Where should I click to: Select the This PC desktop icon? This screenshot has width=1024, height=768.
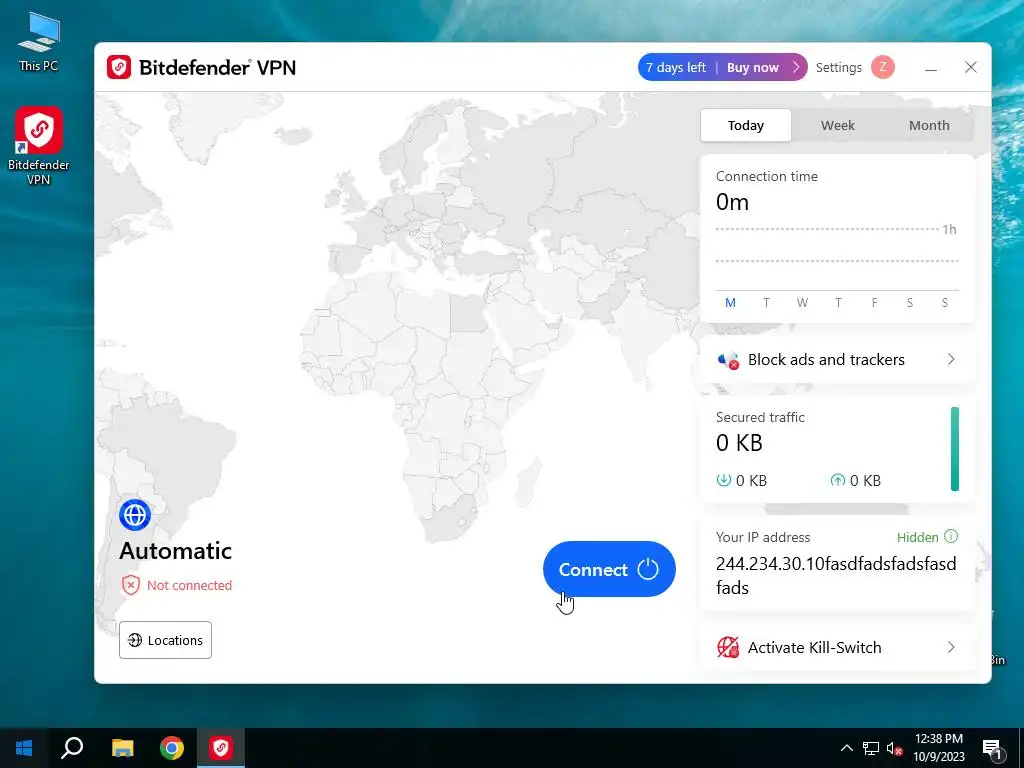[x=39, y=42]
